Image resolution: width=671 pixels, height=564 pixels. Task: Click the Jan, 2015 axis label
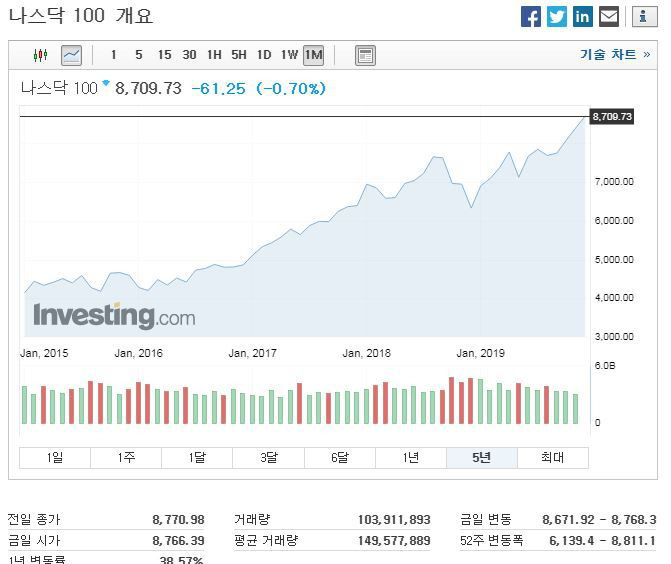click(44, 353)
